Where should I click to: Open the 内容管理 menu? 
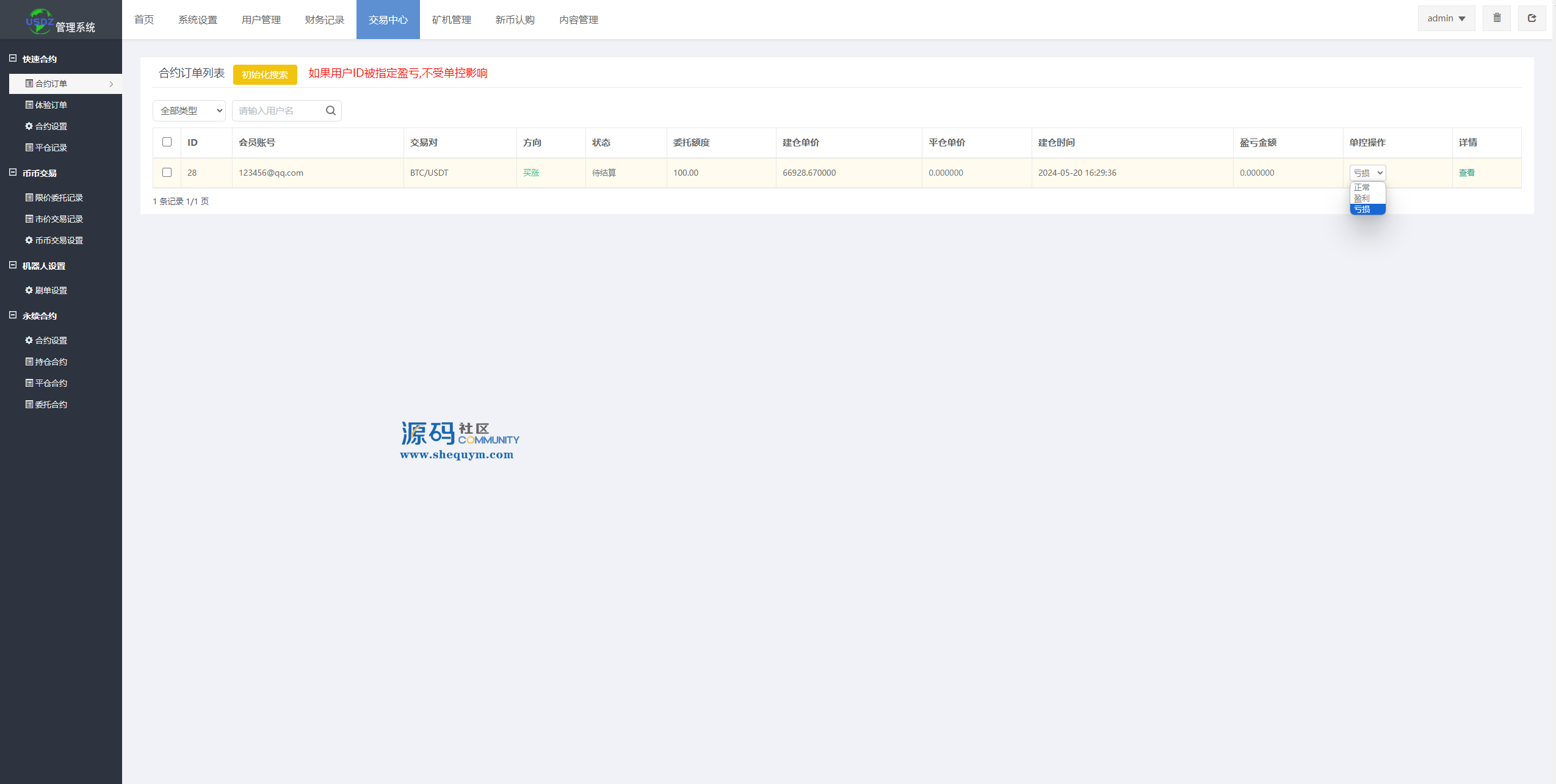pyautogui.click(x=579, y=20)
